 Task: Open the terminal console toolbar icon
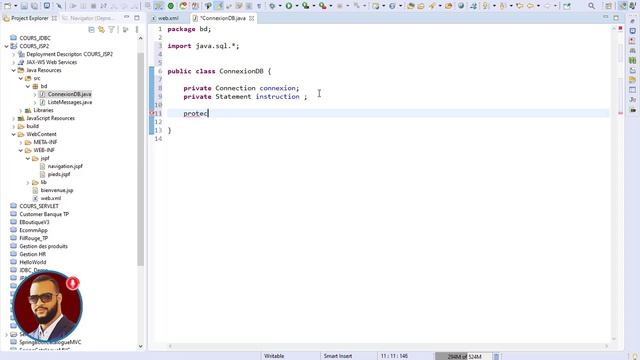pos(47,6)
